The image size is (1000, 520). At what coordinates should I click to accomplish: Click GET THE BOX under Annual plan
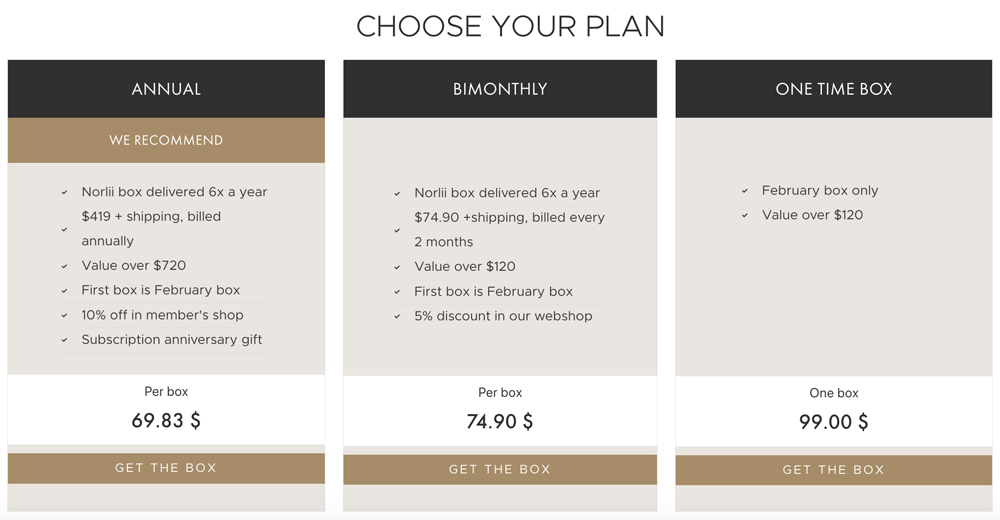(166, 468)
